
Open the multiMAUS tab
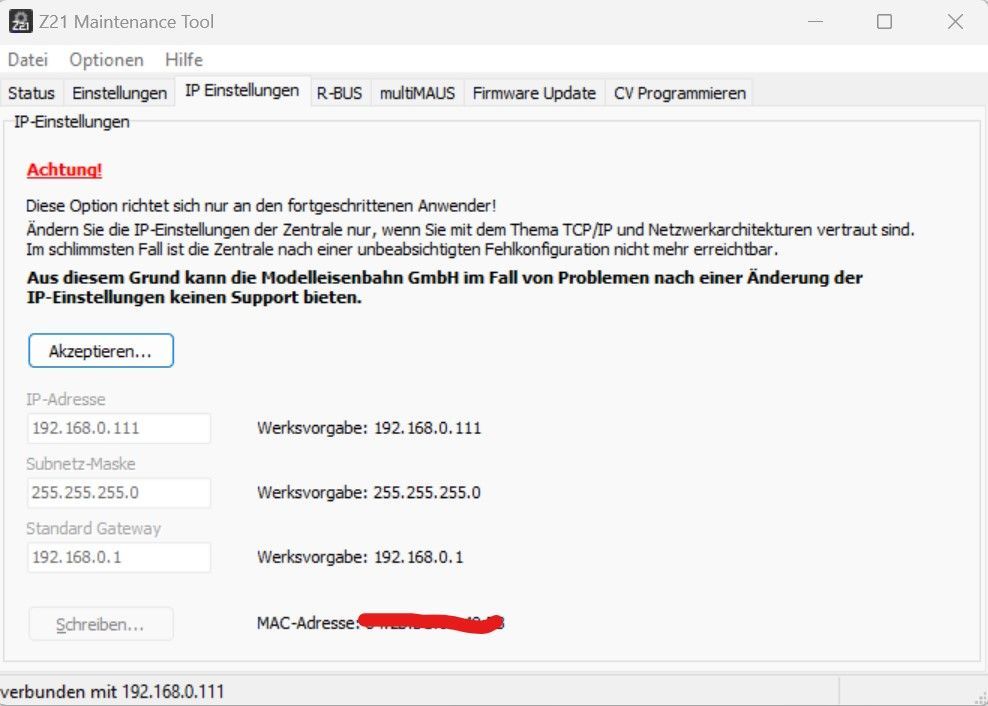point(417,93)
